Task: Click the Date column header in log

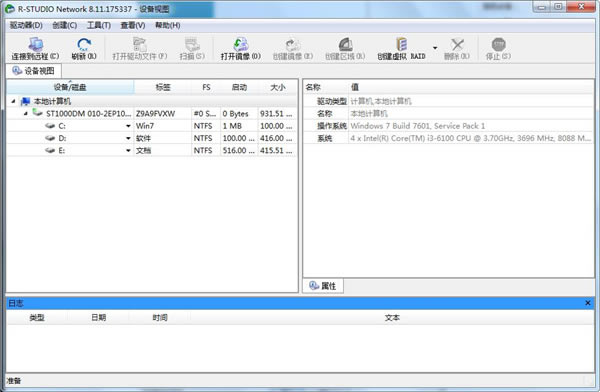Action: pyautogui.click(x=98, y=318)
